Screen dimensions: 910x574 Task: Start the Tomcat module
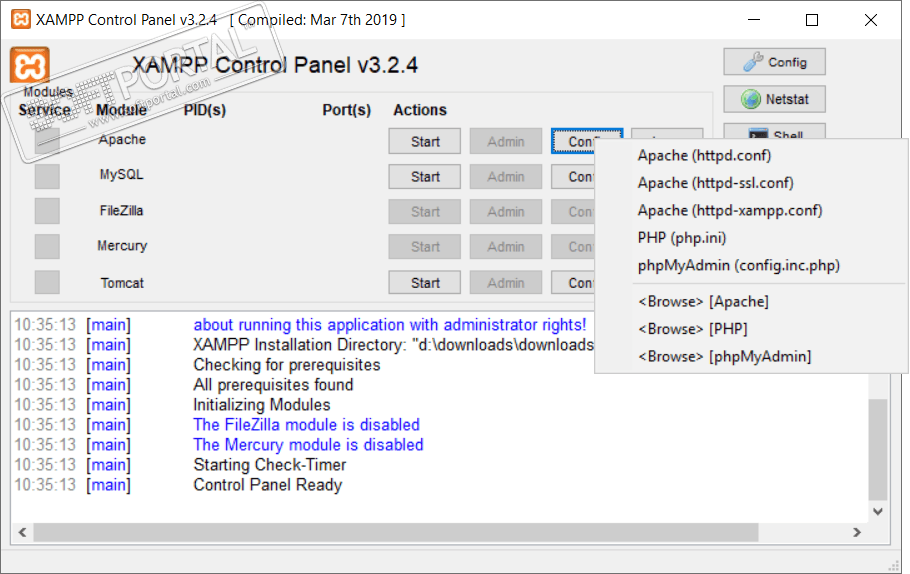tap(425, 283)
